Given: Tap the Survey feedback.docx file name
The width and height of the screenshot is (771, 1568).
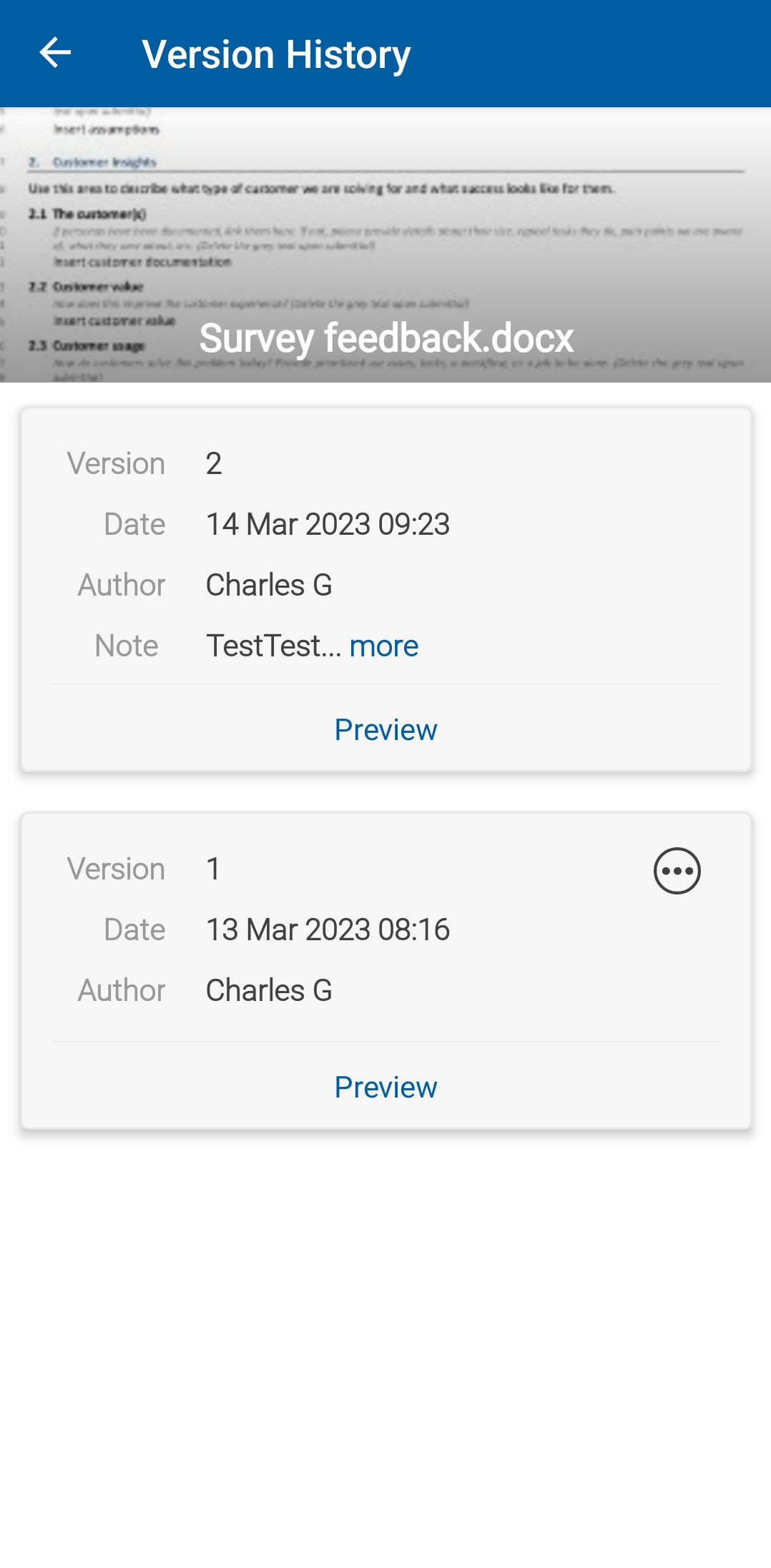Looking at the screenshot, I should pos(386,338).
